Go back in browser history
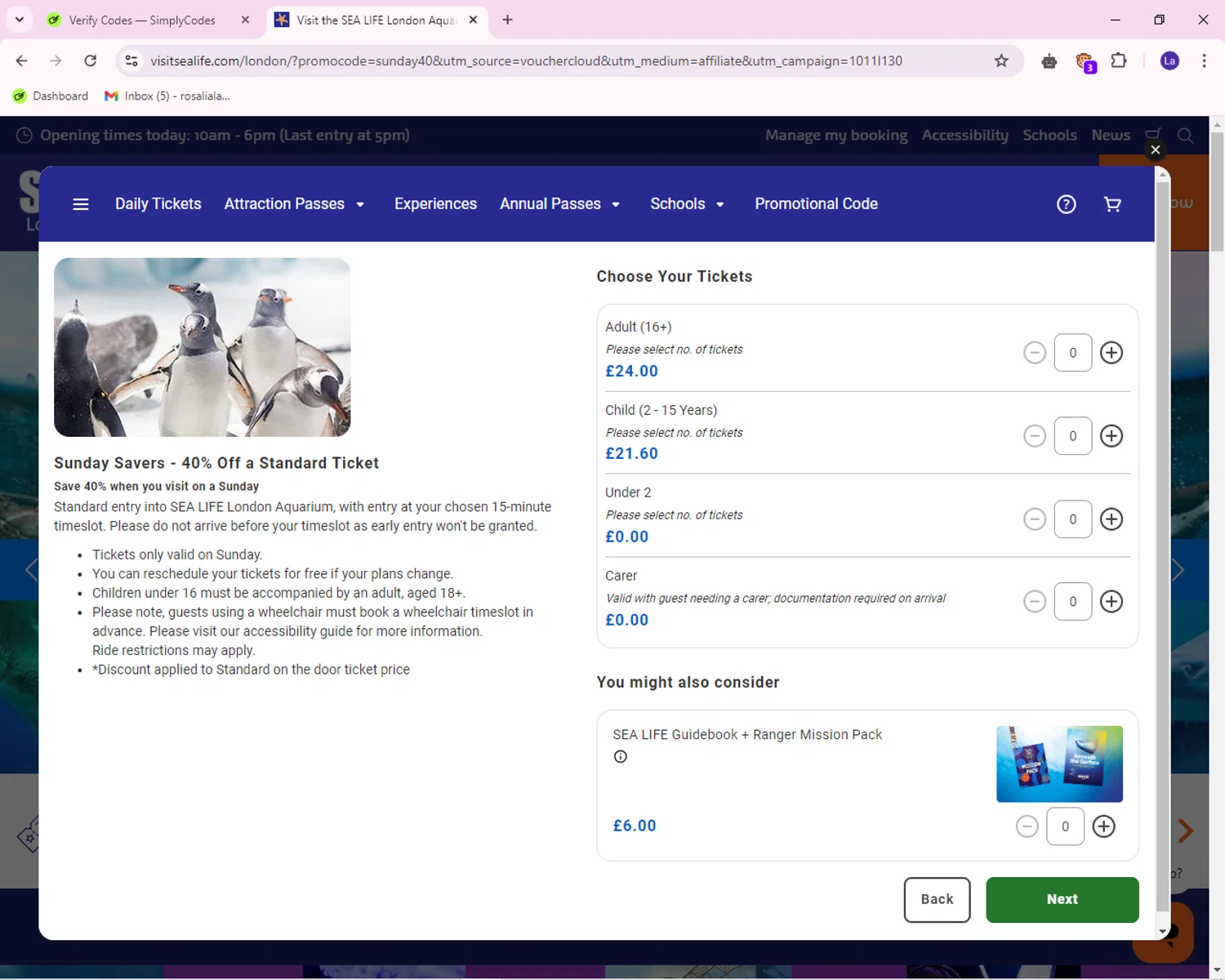This screenshot has width=1225, height=980. pos(22,60)
